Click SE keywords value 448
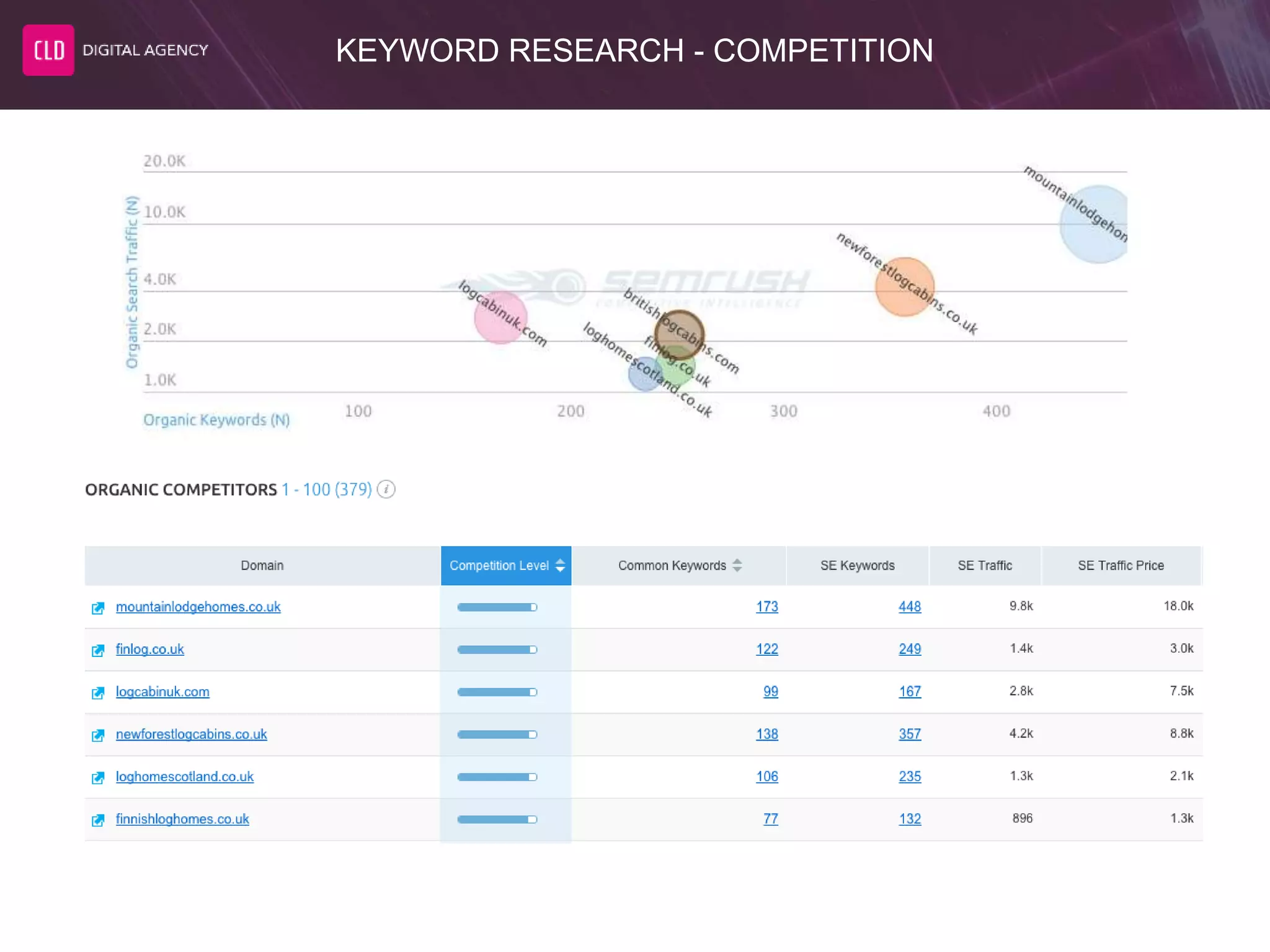Viewport: 1270px width, 952px height. [x=910, y=607]
